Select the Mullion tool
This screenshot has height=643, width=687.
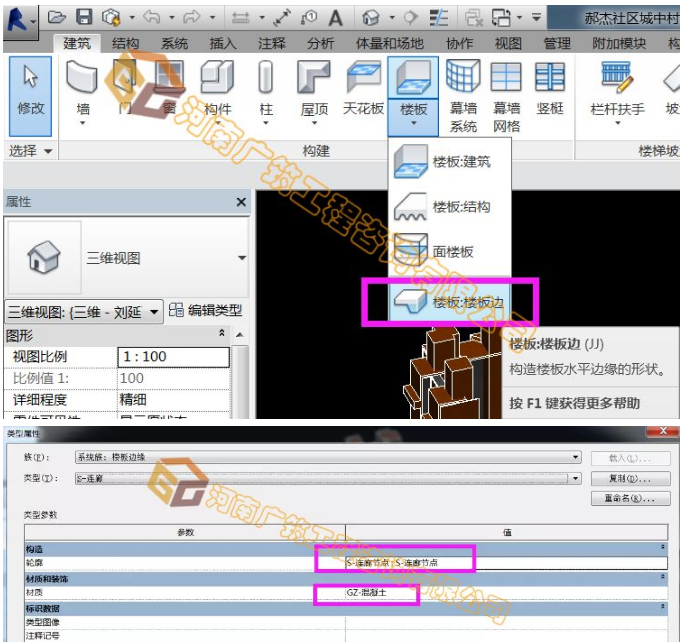tap(550, 90)
